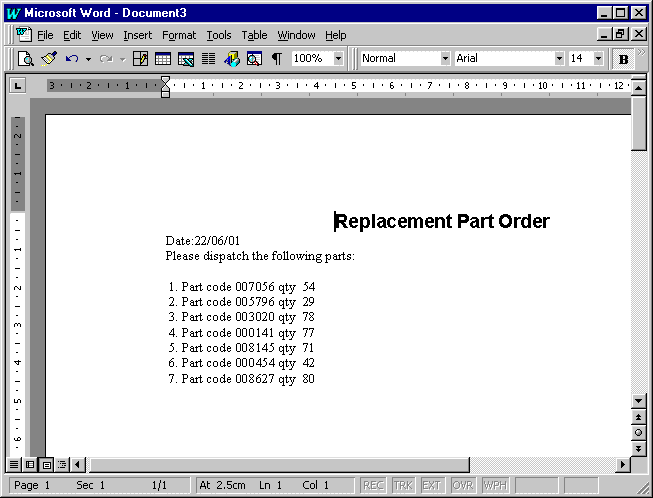Click the vertical scrollbar down arrow
Viewport: 653px width, 498px height.
click(638, 401)
